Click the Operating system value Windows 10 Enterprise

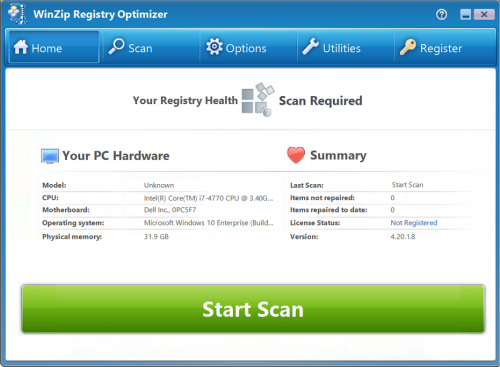click(x=208, y=223)
